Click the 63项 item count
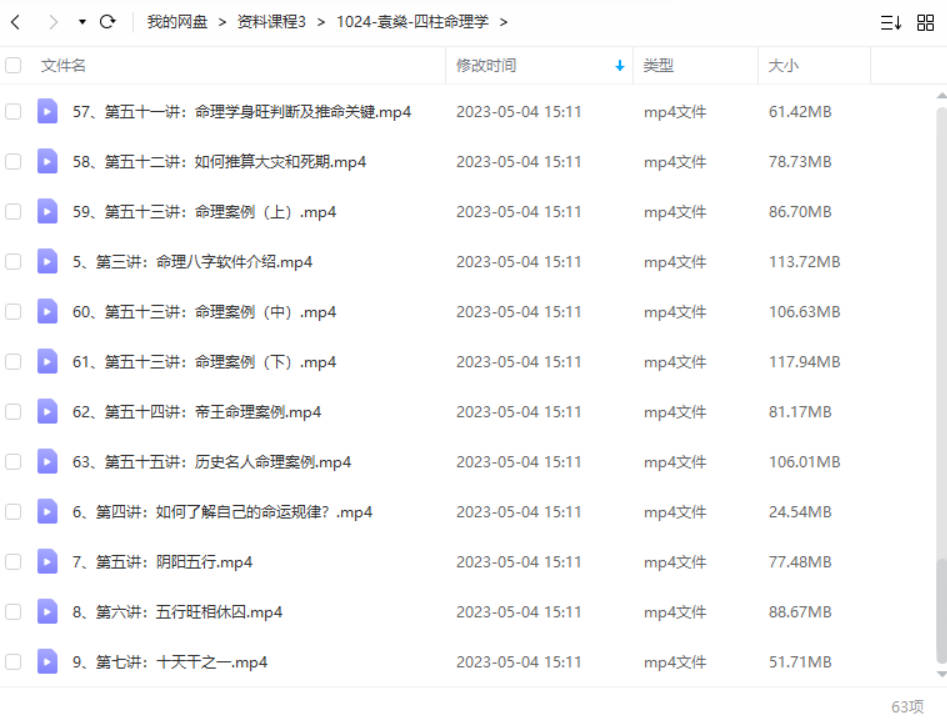The width and height of the screenshot is (947, 726). (x=907, y=707)
